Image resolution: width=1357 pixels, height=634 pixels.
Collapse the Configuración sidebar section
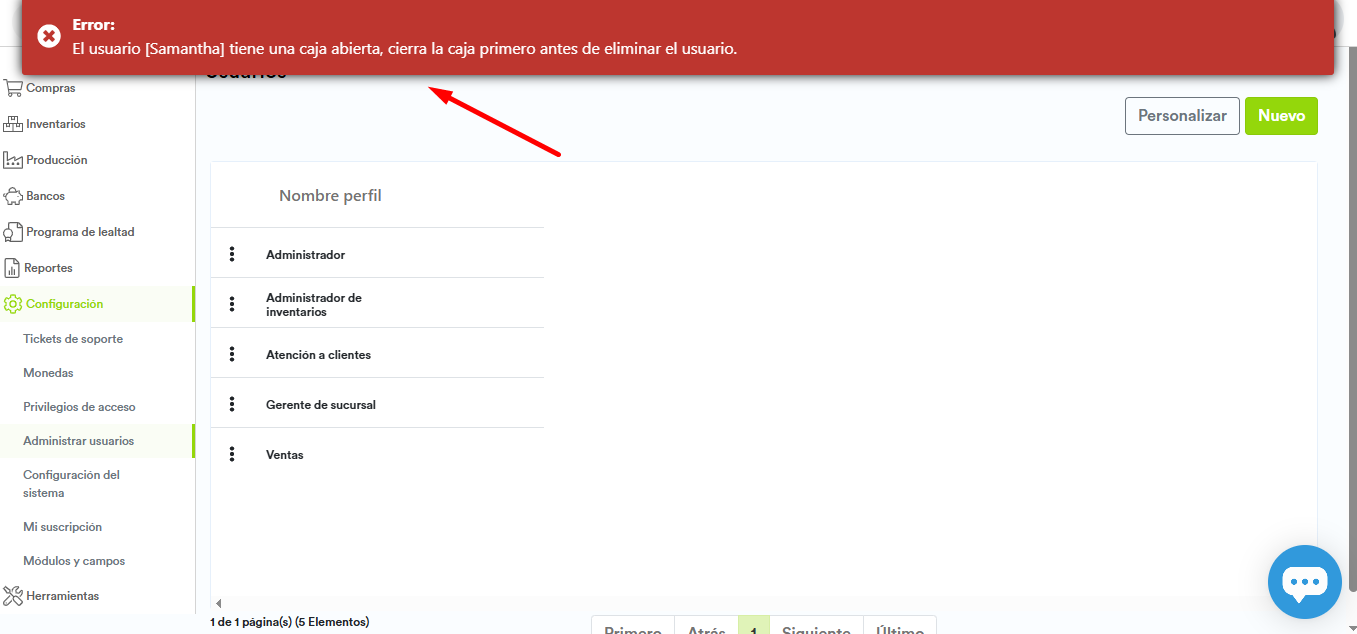click(64, 304)
